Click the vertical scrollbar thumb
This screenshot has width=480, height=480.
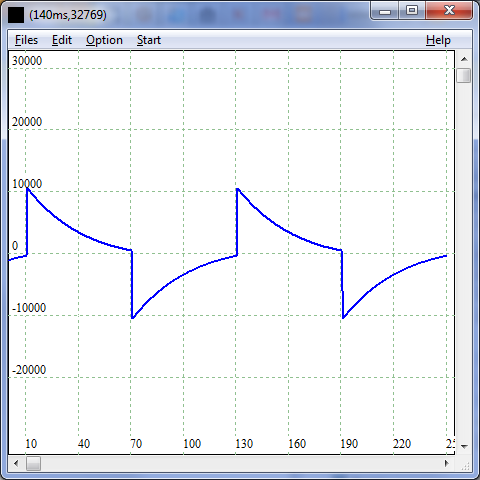[464, 75]
